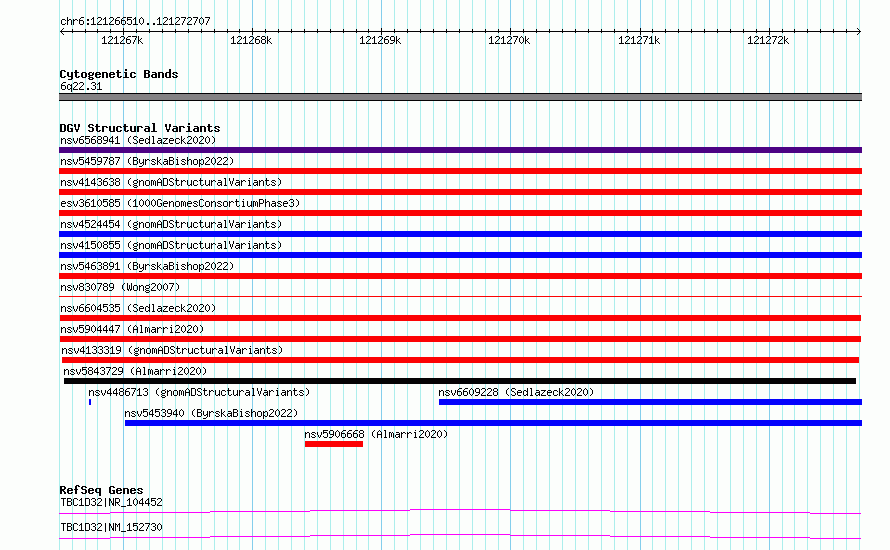Select the red nsv4143638 variant bar
Screen dimensions: 890x550
[460, 192]
